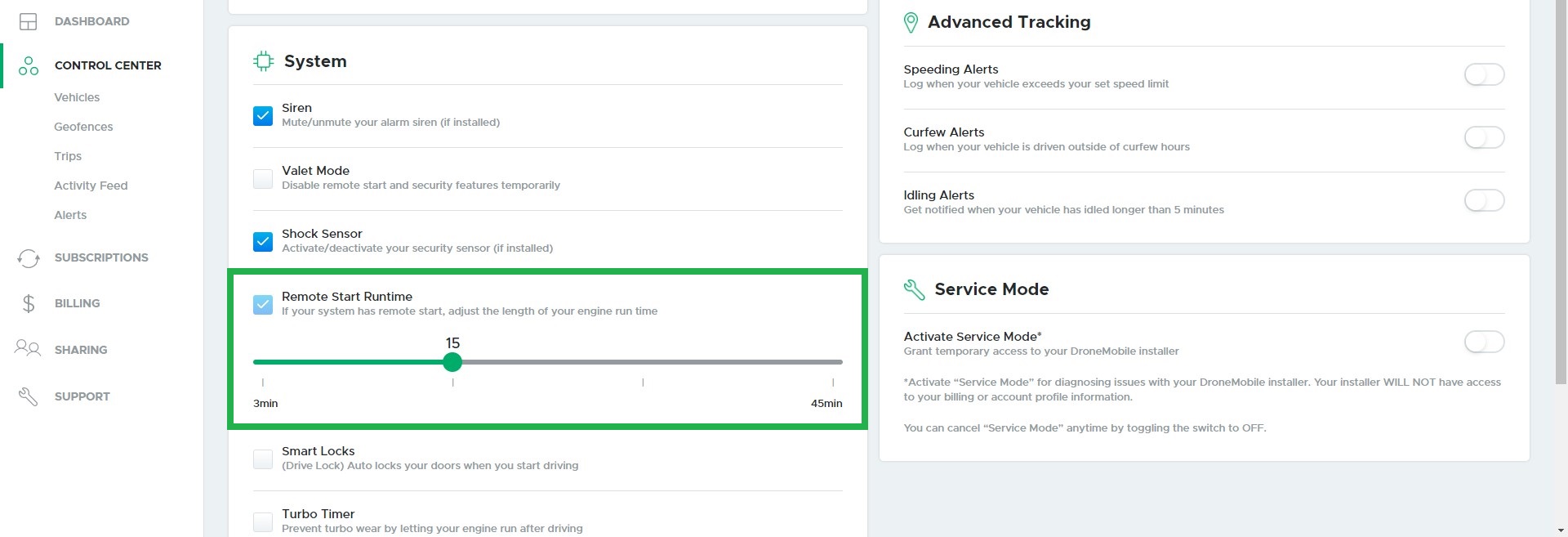Click the Dashboard grid icon
Viewport: 1568px width, 537px height.
click(28, 22)
